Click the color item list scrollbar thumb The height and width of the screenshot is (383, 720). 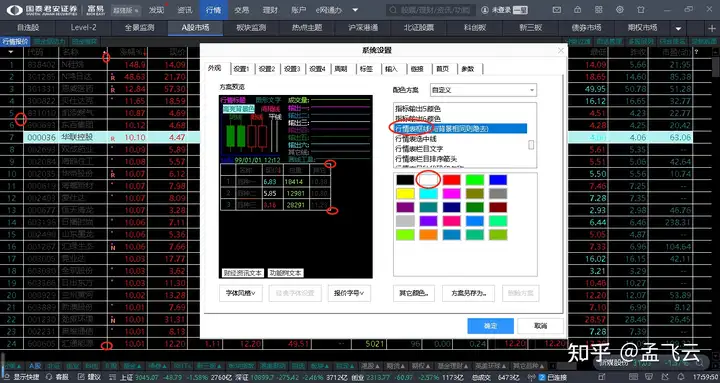tap(531, 145)
